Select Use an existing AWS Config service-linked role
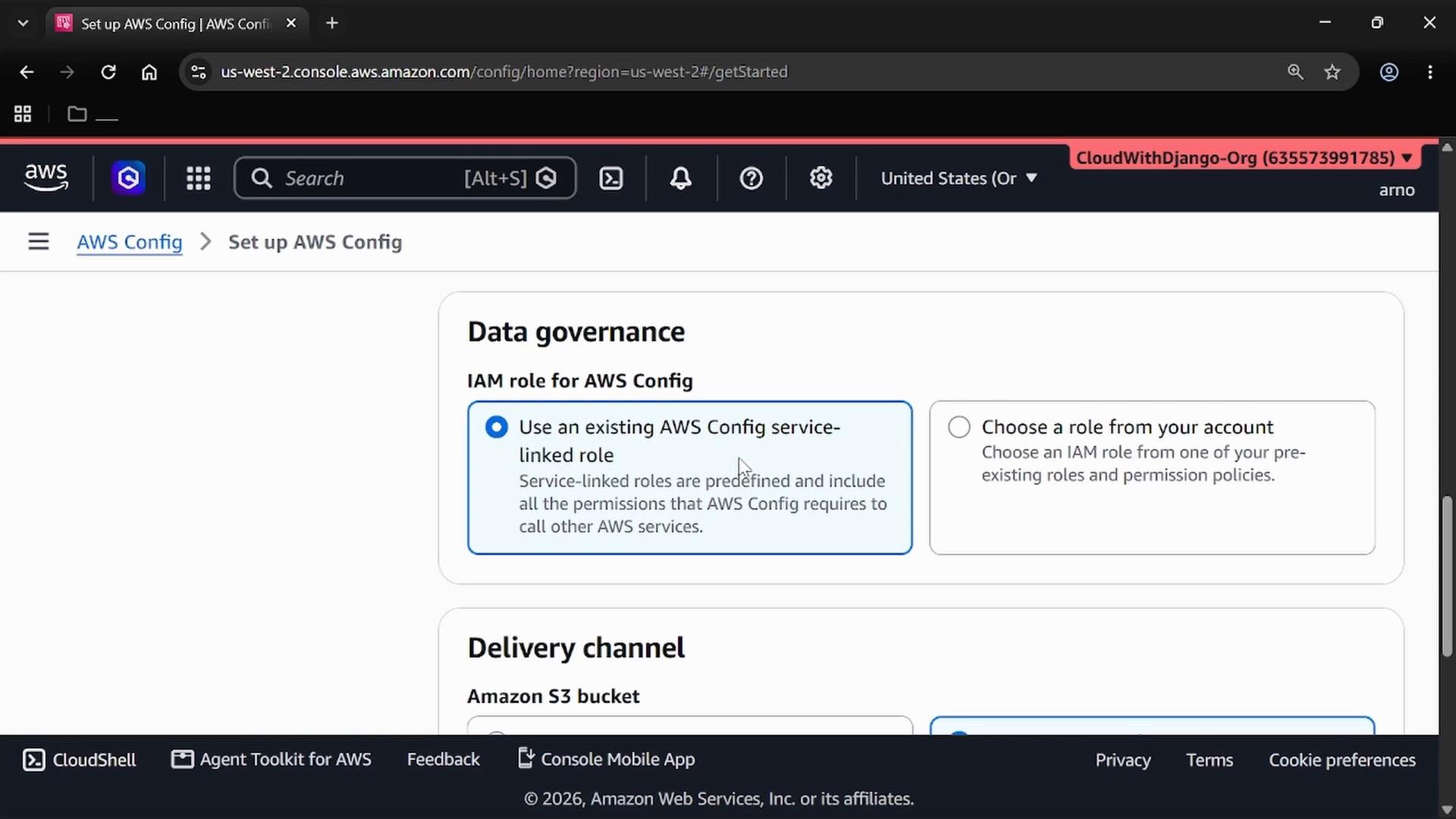Screen dimensions: 1456x819 689,478
